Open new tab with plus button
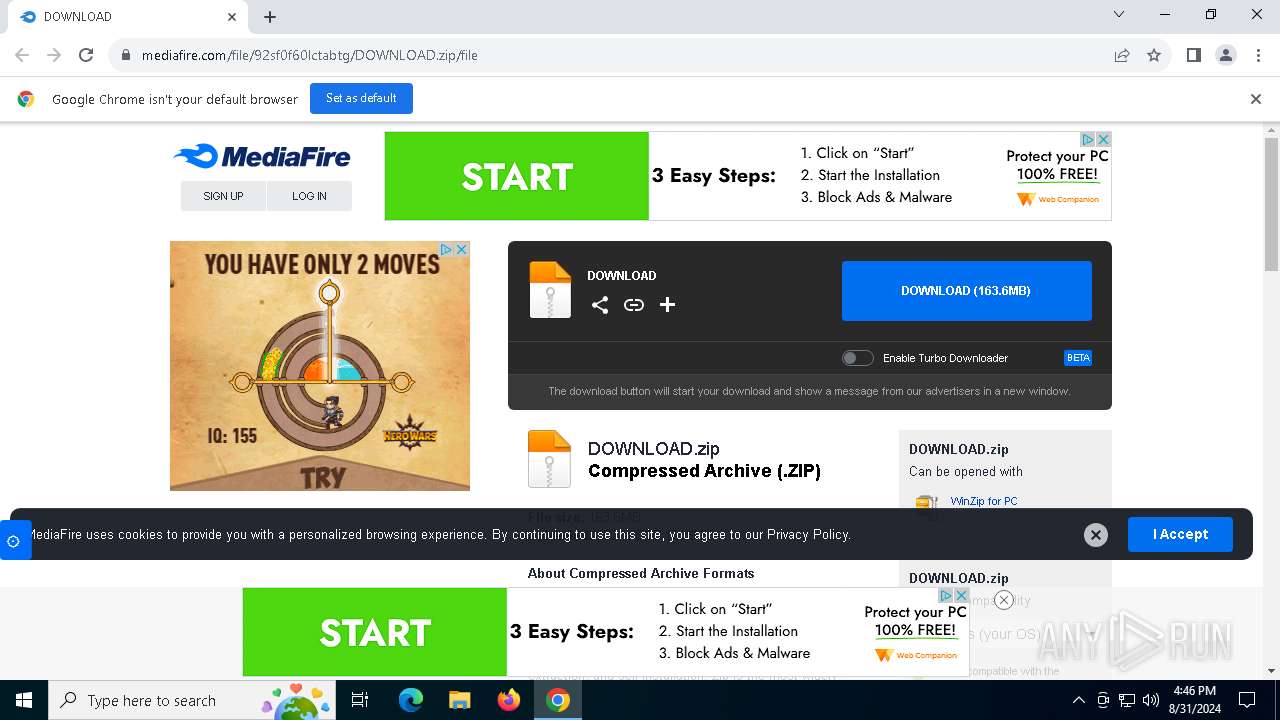 coord(270,17)
